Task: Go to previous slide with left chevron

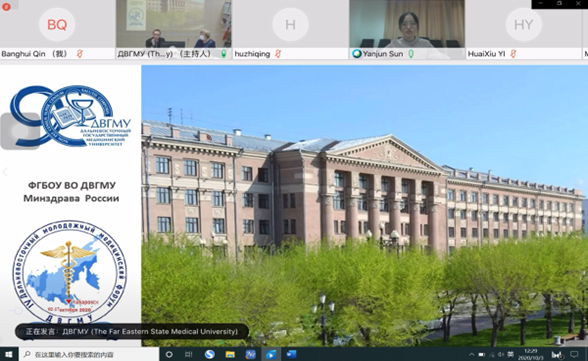Action: 5,172
